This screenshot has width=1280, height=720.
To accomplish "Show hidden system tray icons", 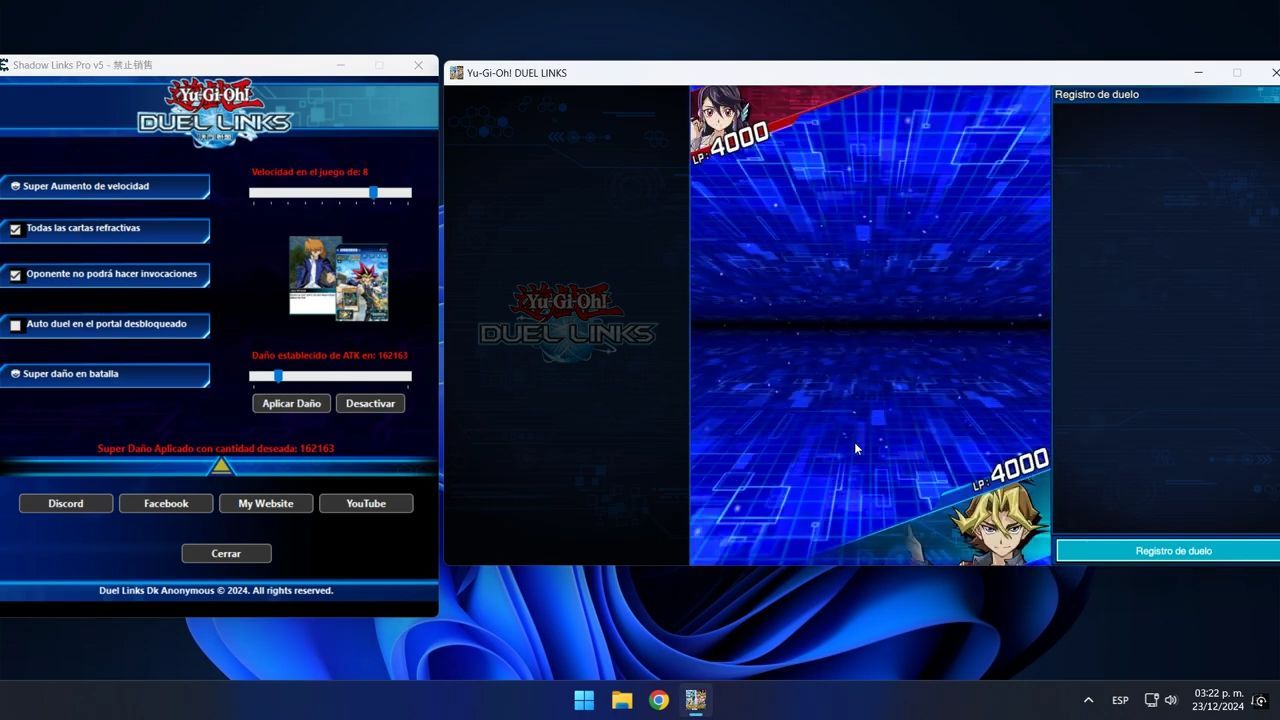I will (x=1089, y=700).
